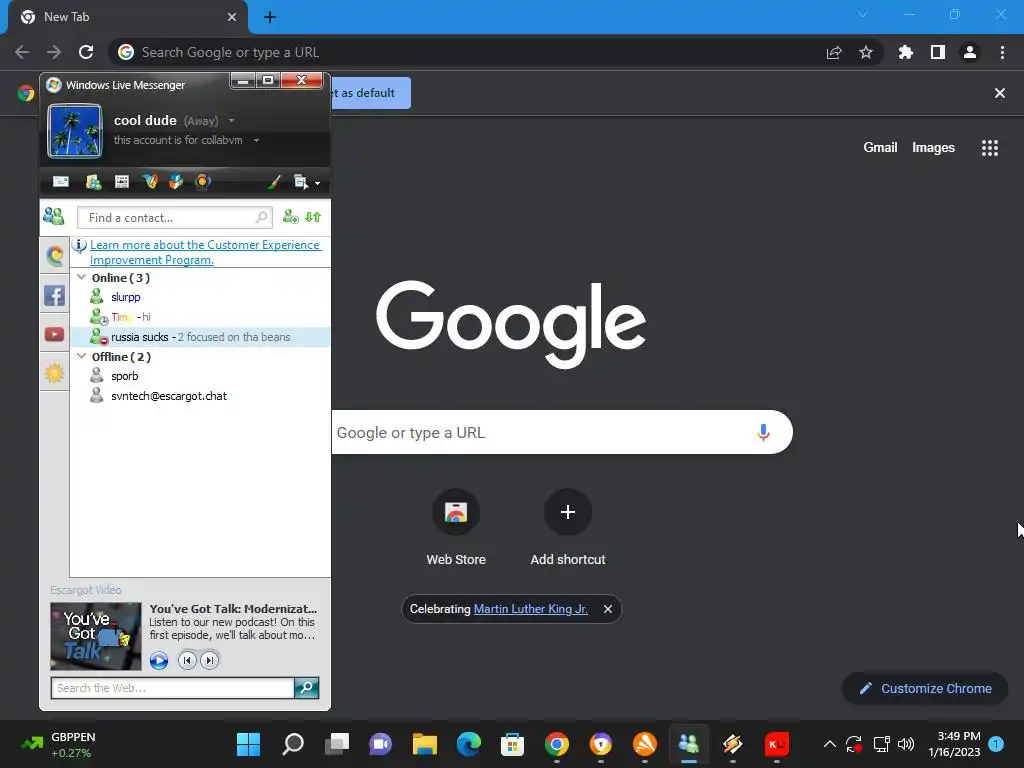Click the paintbrush color scheme icon

coord(274,182)
